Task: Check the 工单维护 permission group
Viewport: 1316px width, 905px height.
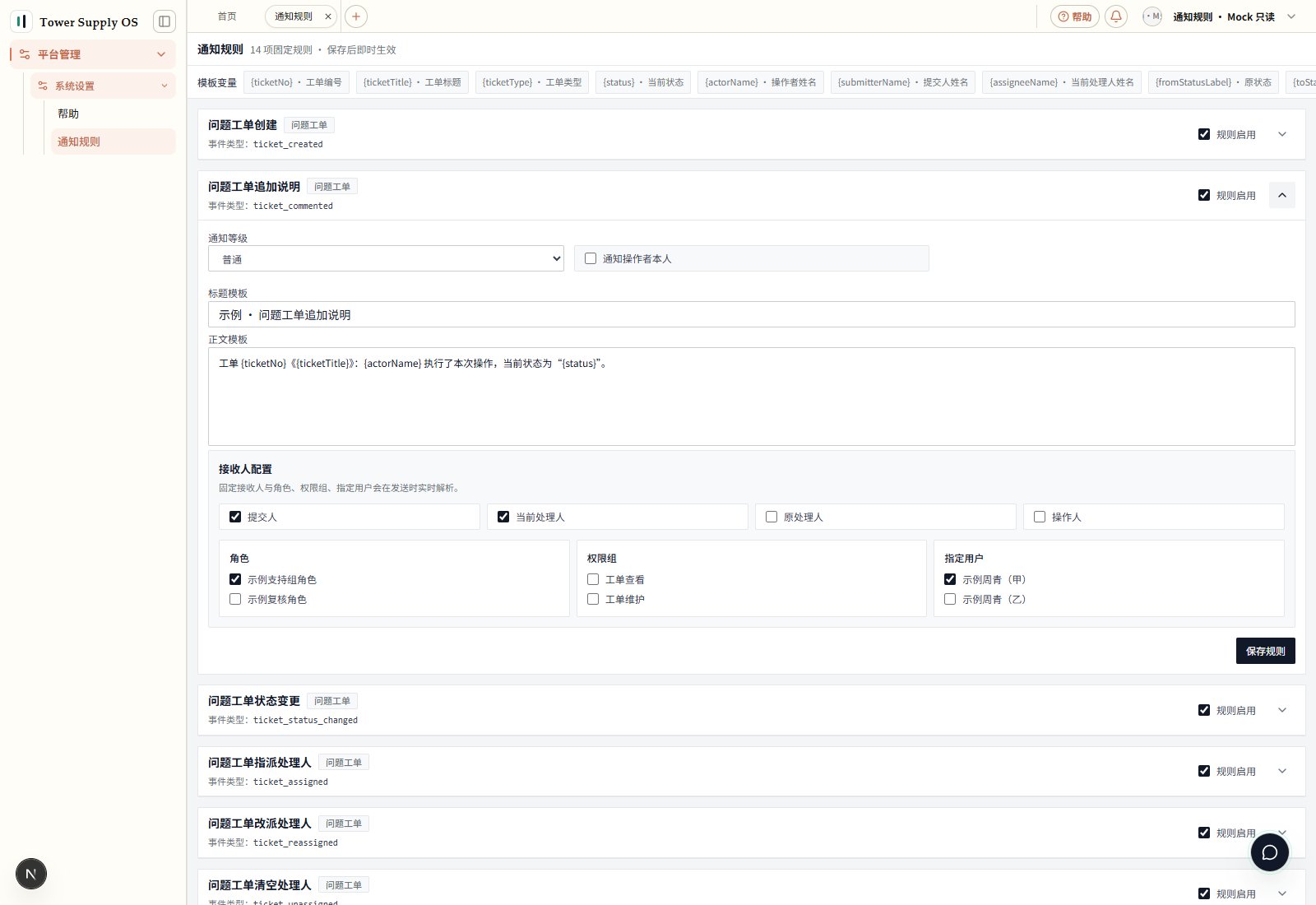Action: pyautogui.click(x=593, y=599)
